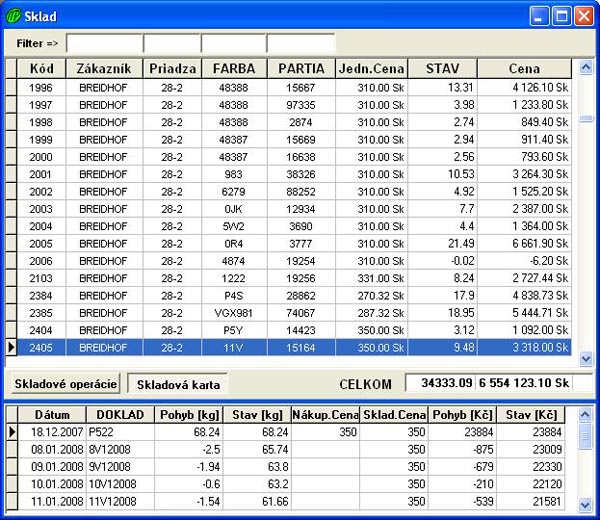Click the first Filter input field
The image size is (600, 520).
[104, 44]
